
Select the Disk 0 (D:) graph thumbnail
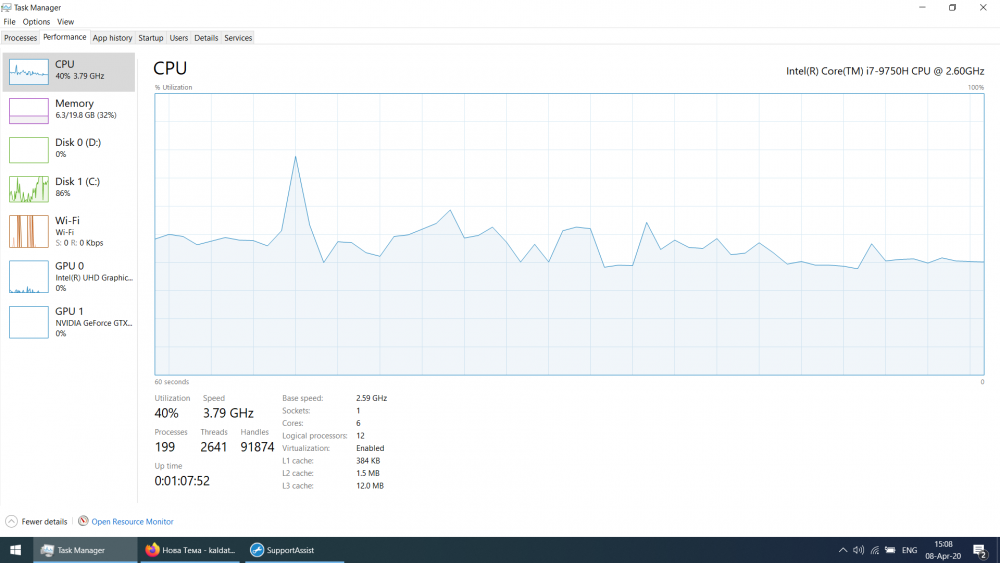pos(29,150)
